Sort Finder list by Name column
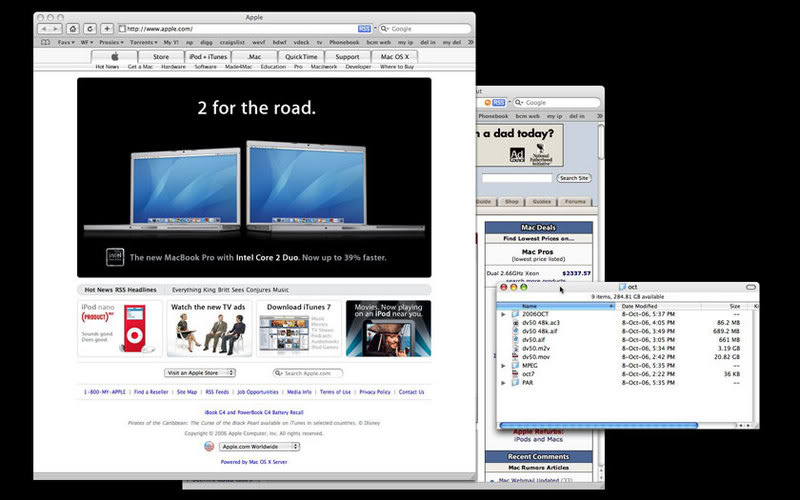 click(556, 306)
